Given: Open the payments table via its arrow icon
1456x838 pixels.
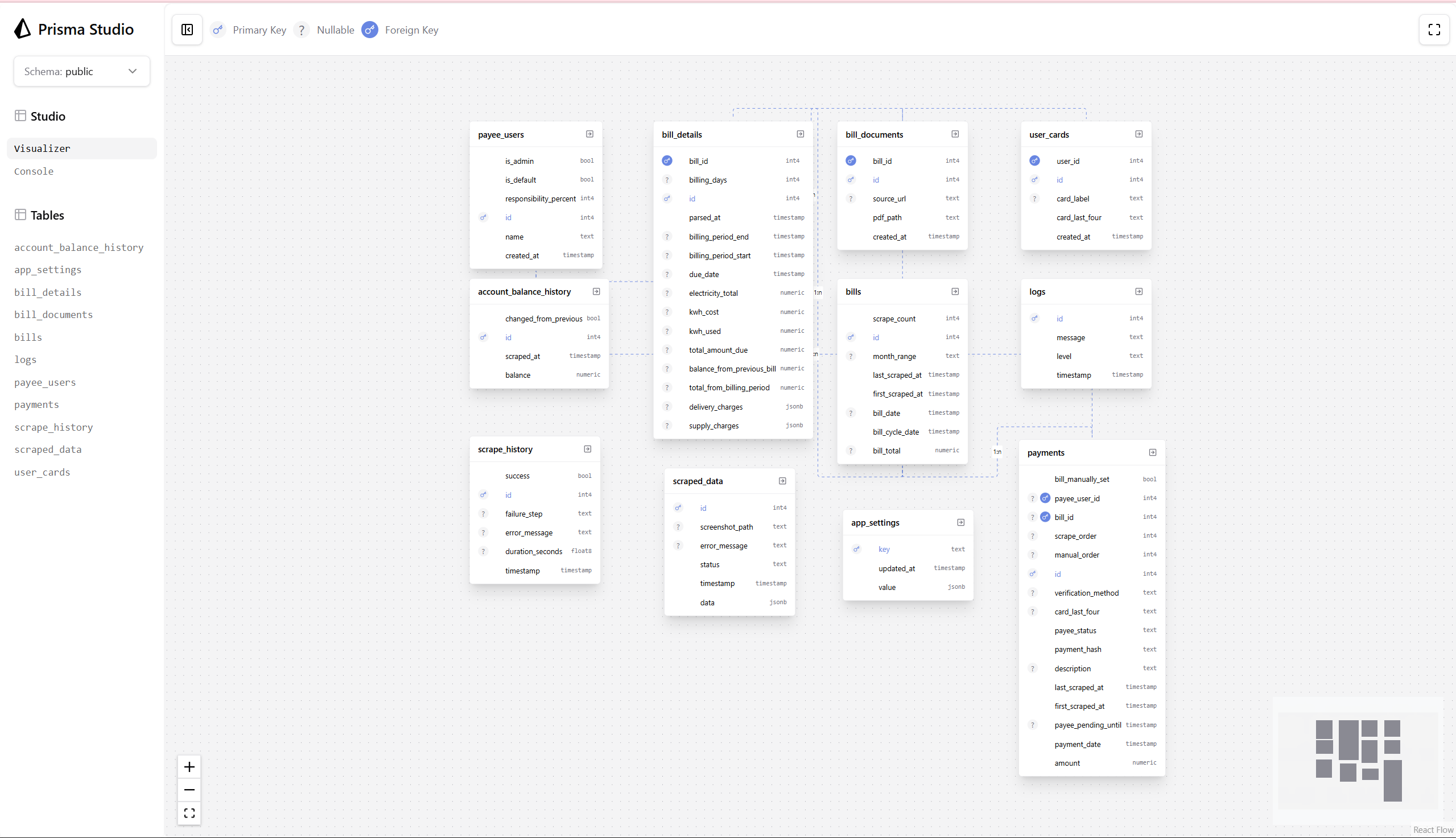Looking at the screenshot, I should click(1152, 452).
